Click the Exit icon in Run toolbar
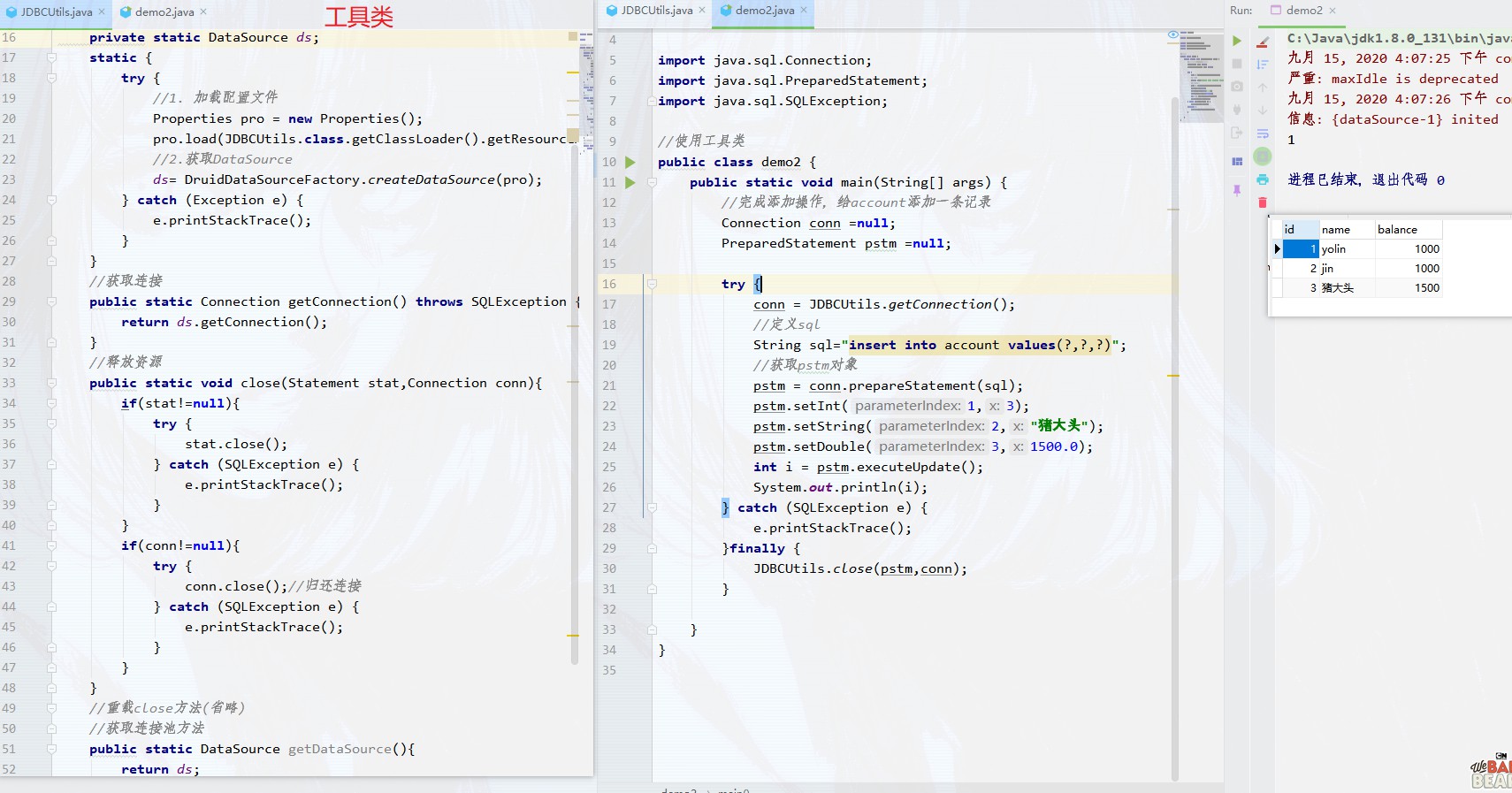 coord(1237,133)
